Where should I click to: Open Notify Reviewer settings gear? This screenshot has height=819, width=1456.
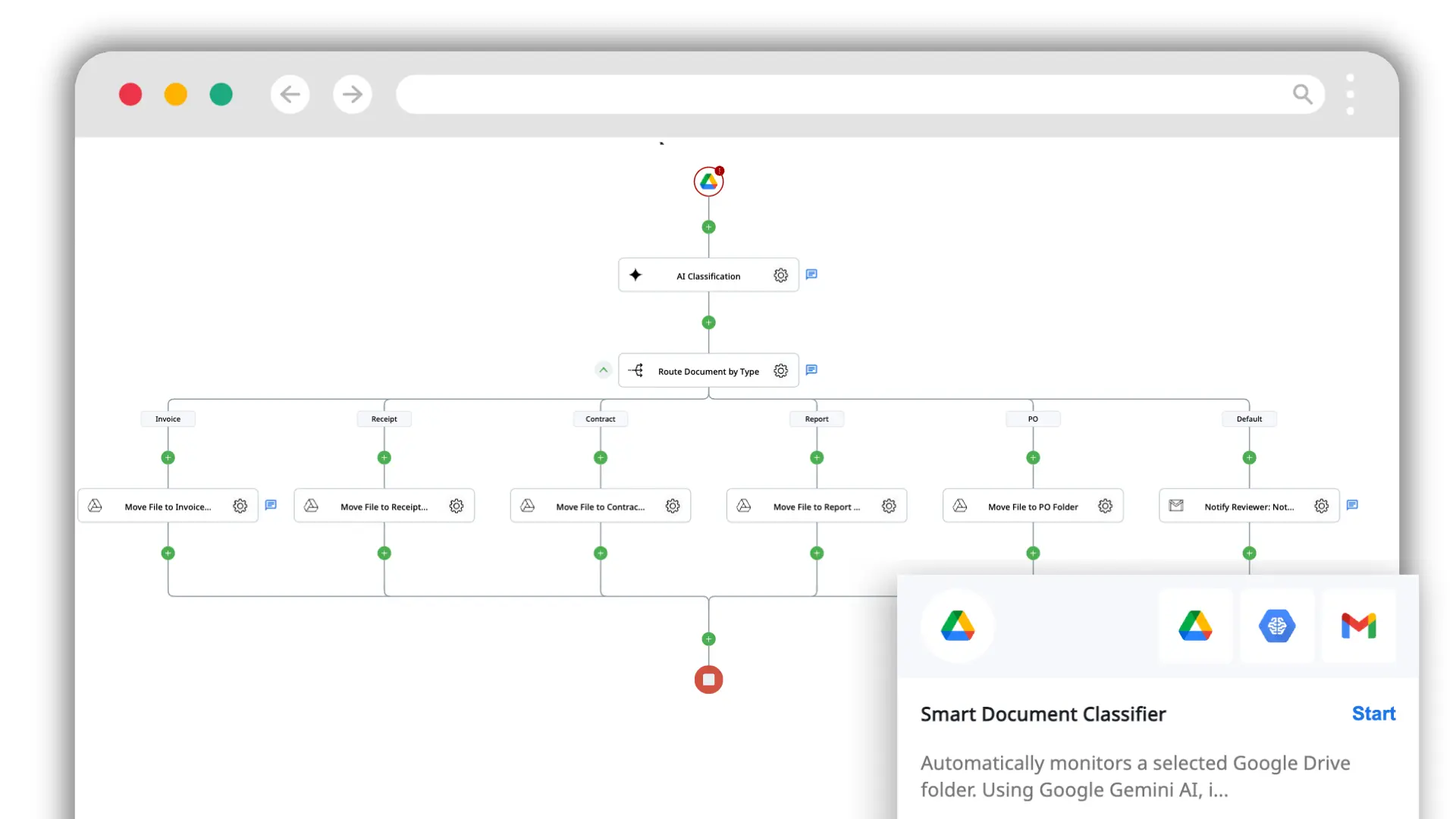(1321, 506)
